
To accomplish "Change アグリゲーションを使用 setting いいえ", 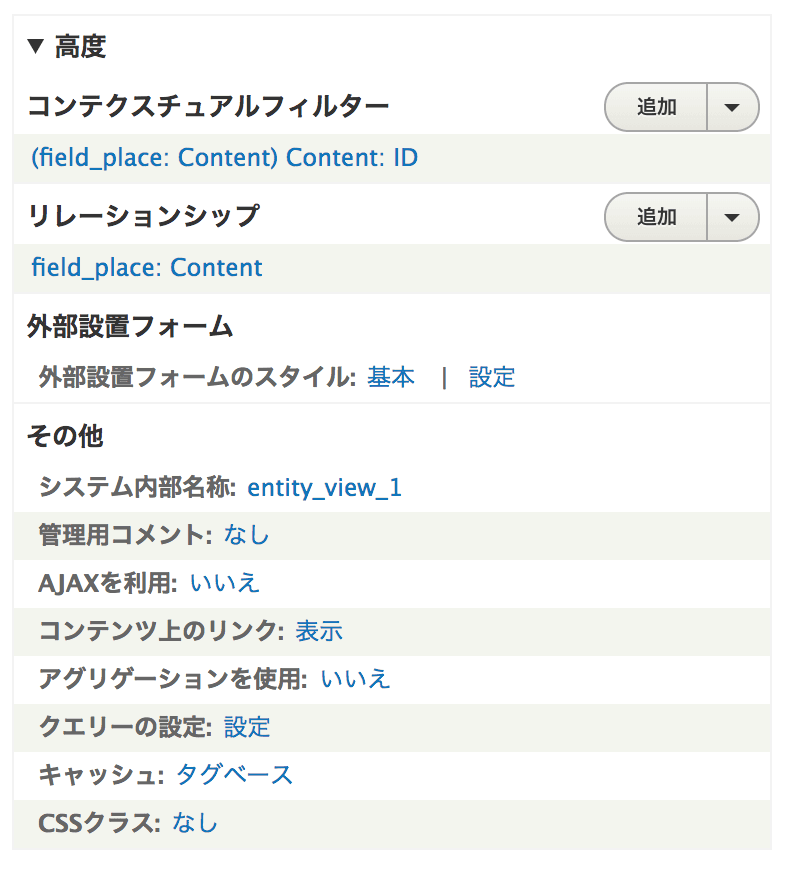I will click(355, 679).
